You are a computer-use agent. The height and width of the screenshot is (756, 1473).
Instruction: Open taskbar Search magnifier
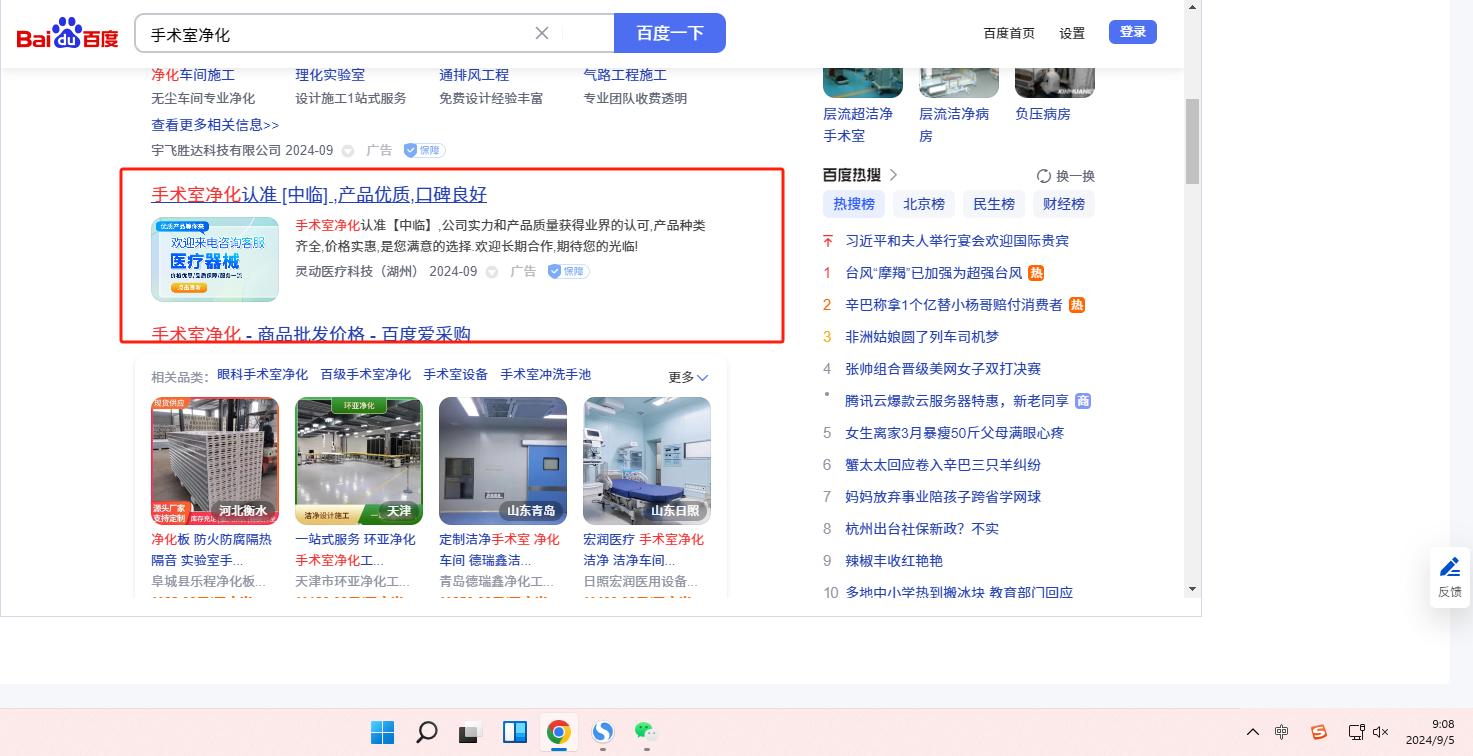(x=427, y=732)
